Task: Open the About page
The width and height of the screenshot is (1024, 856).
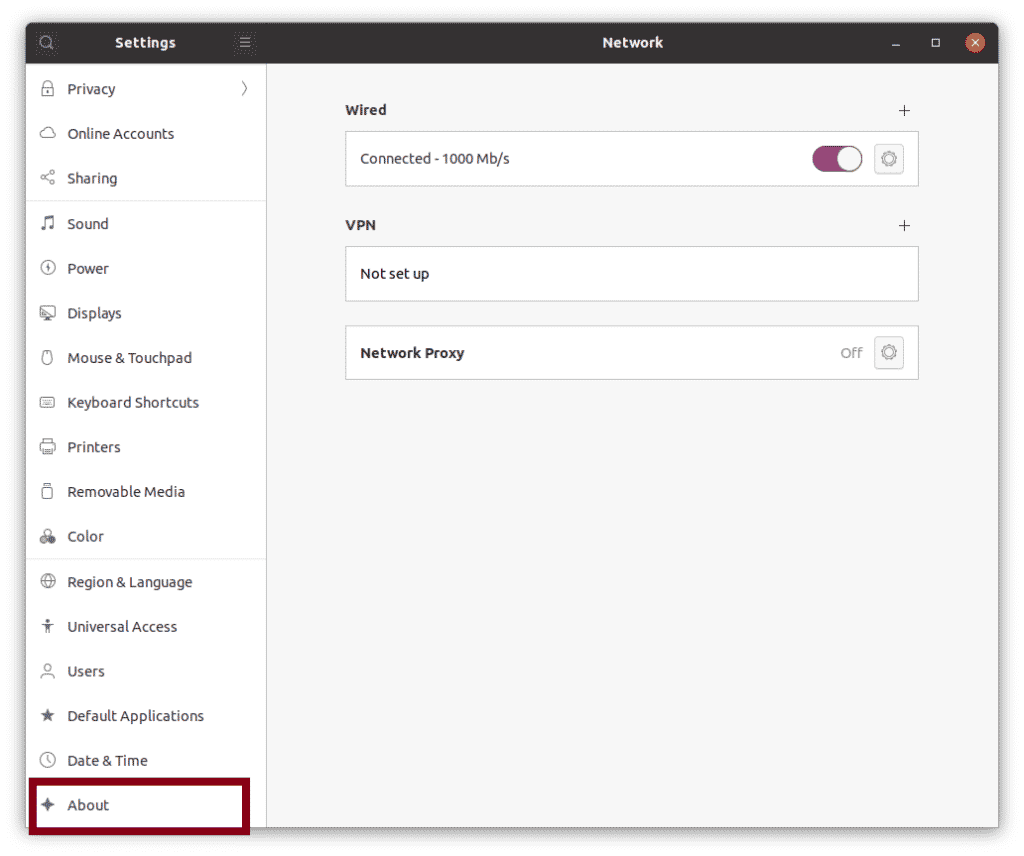Action: (88, 805)
